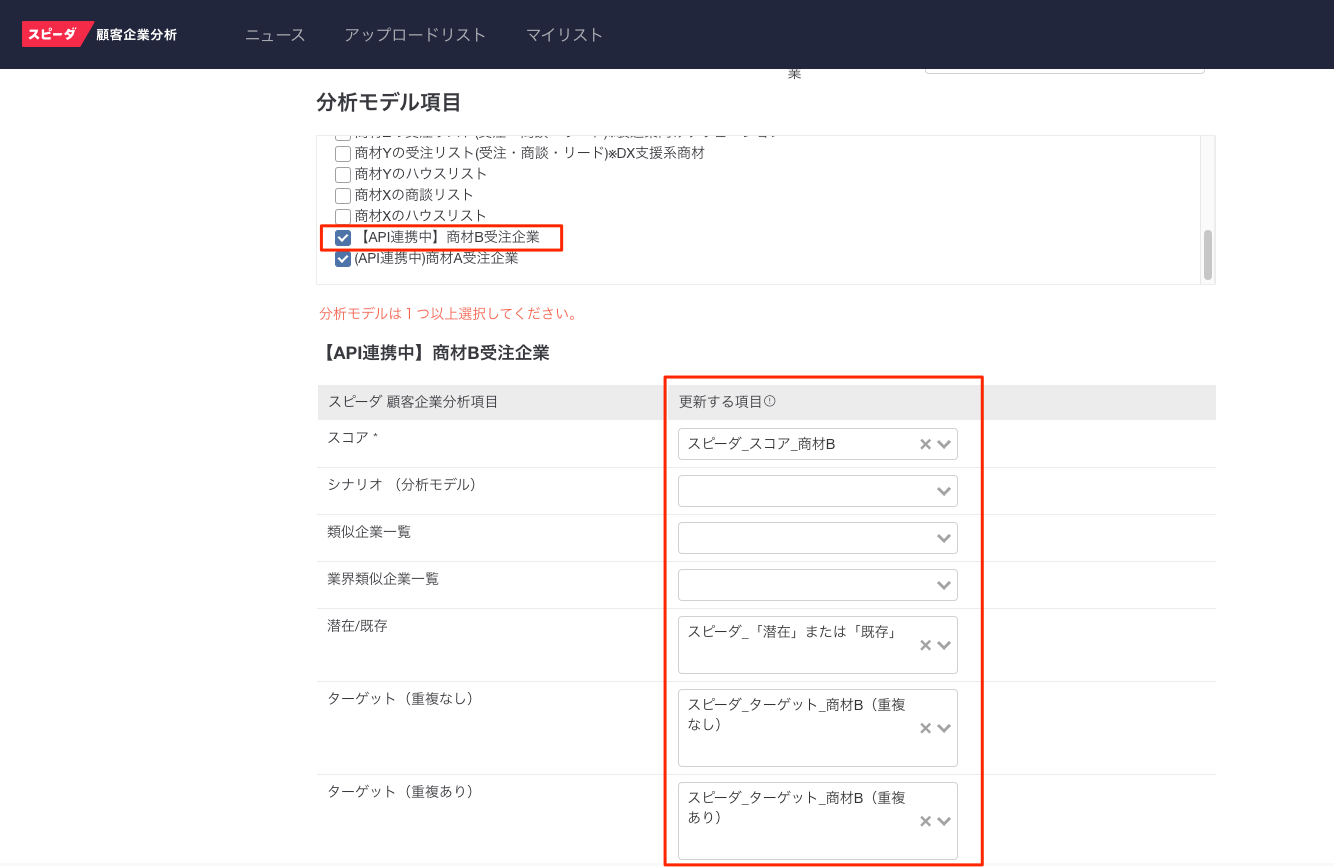Clear ターゲット（重複あり） field with X icon
1334x867 pixels.
(x=925, y=821)
